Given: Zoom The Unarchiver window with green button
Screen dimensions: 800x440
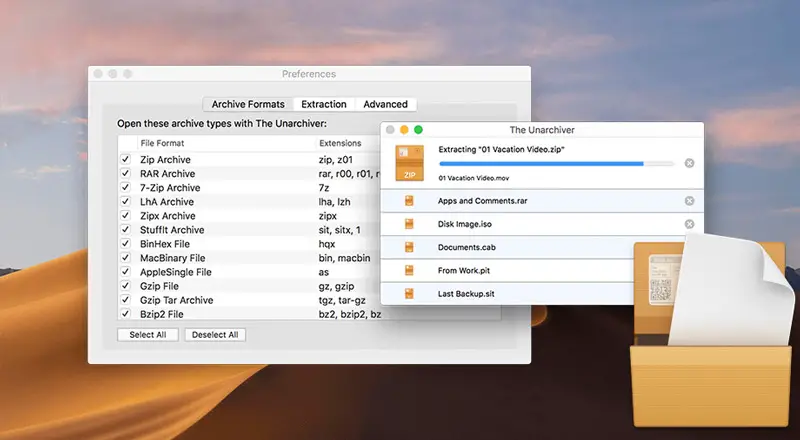Looking at the screenshot, I should tap(418, 130).
